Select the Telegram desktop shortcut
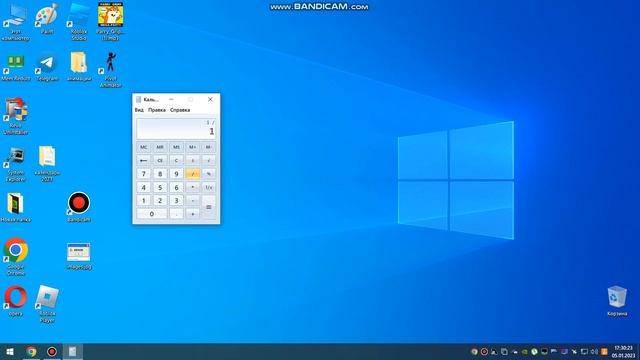The image size is (640, 360). [47, 67]
